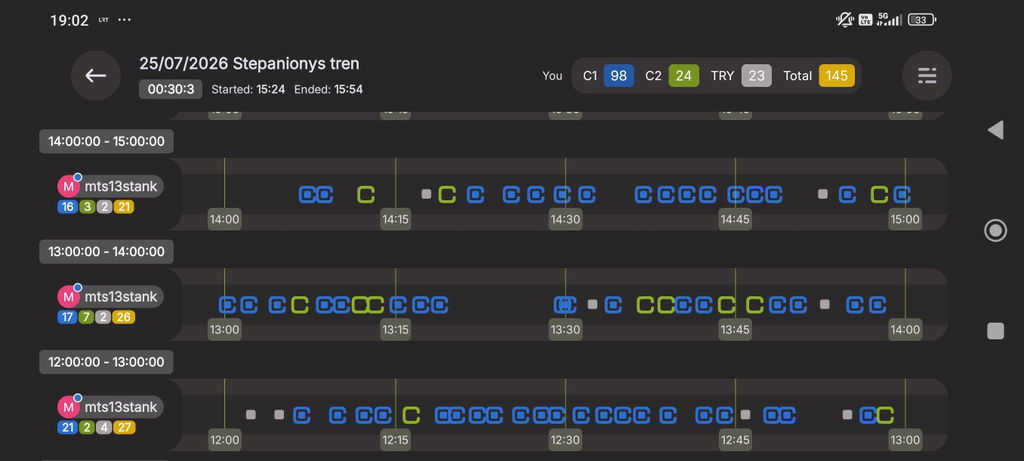Tap the yellow total badge 26
Screen dimensions: 1024x461
(123, 317)
